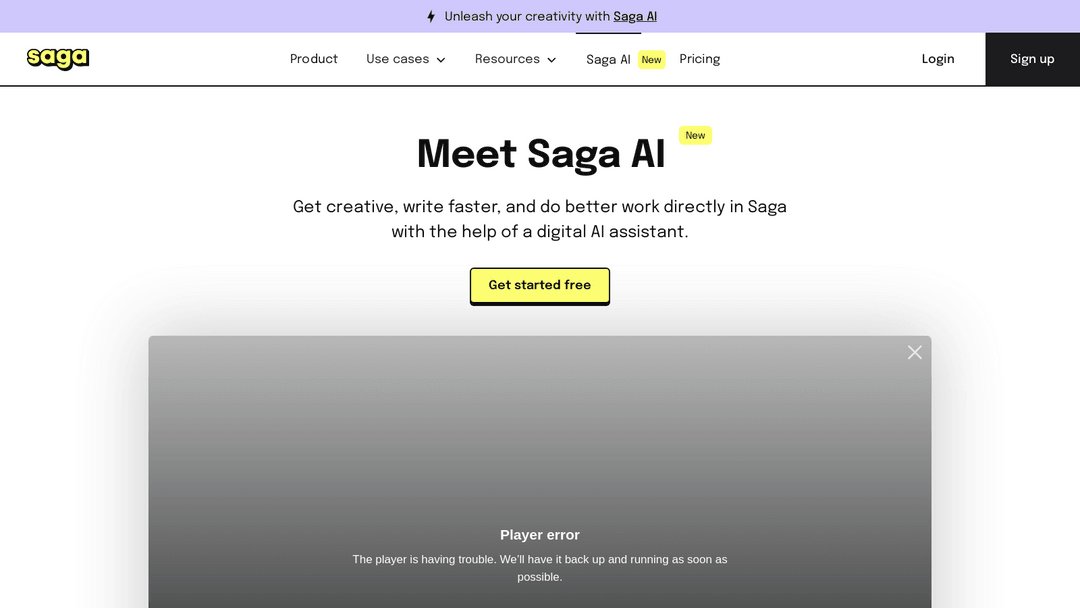Open the Resources menu label
This screenshot has height=608, width=1080.
coord(507,59)
